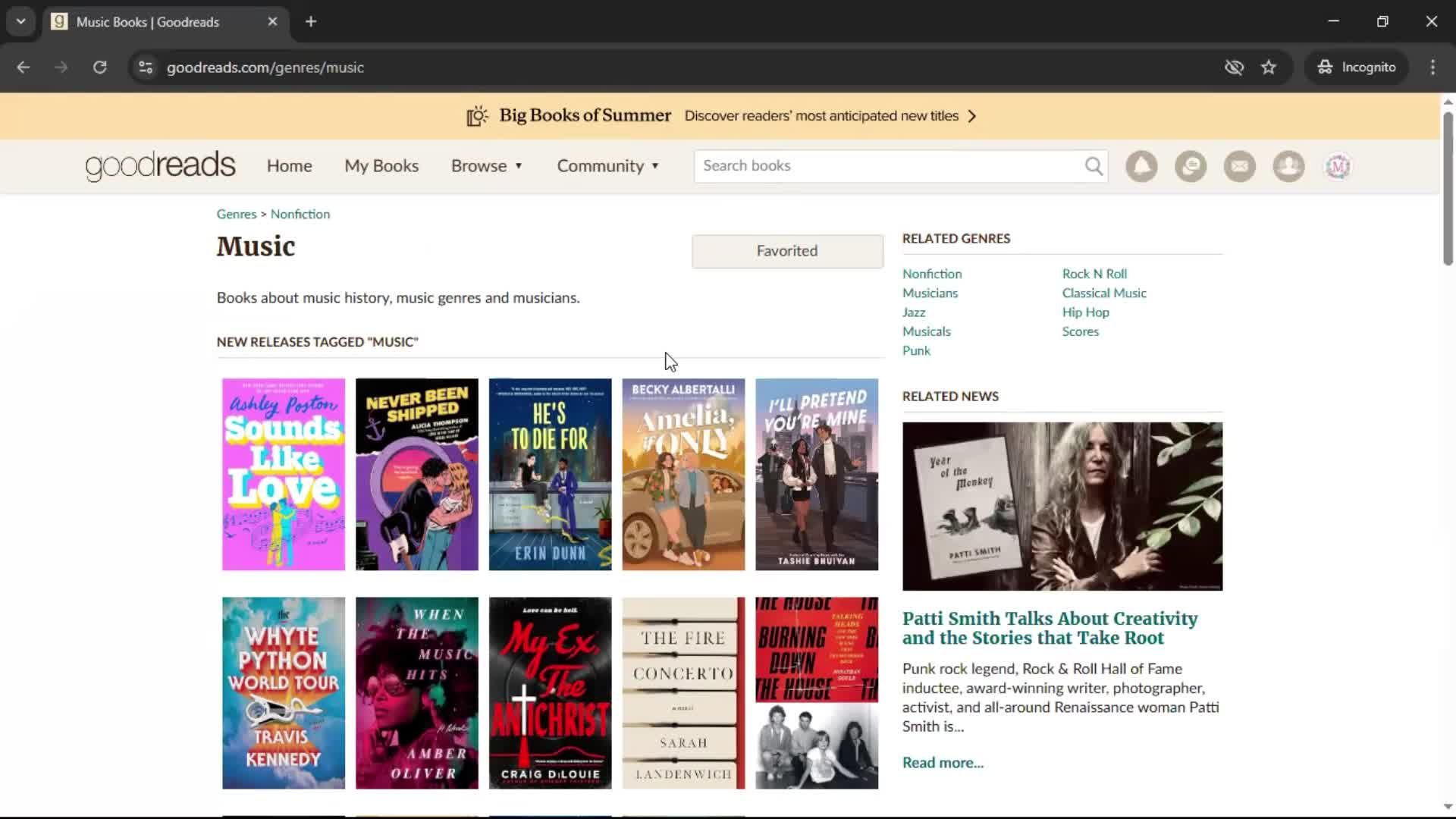1456x819 pixels.
Task: Click the banner's right chevron arrow
Action: (x=972, y=116)
